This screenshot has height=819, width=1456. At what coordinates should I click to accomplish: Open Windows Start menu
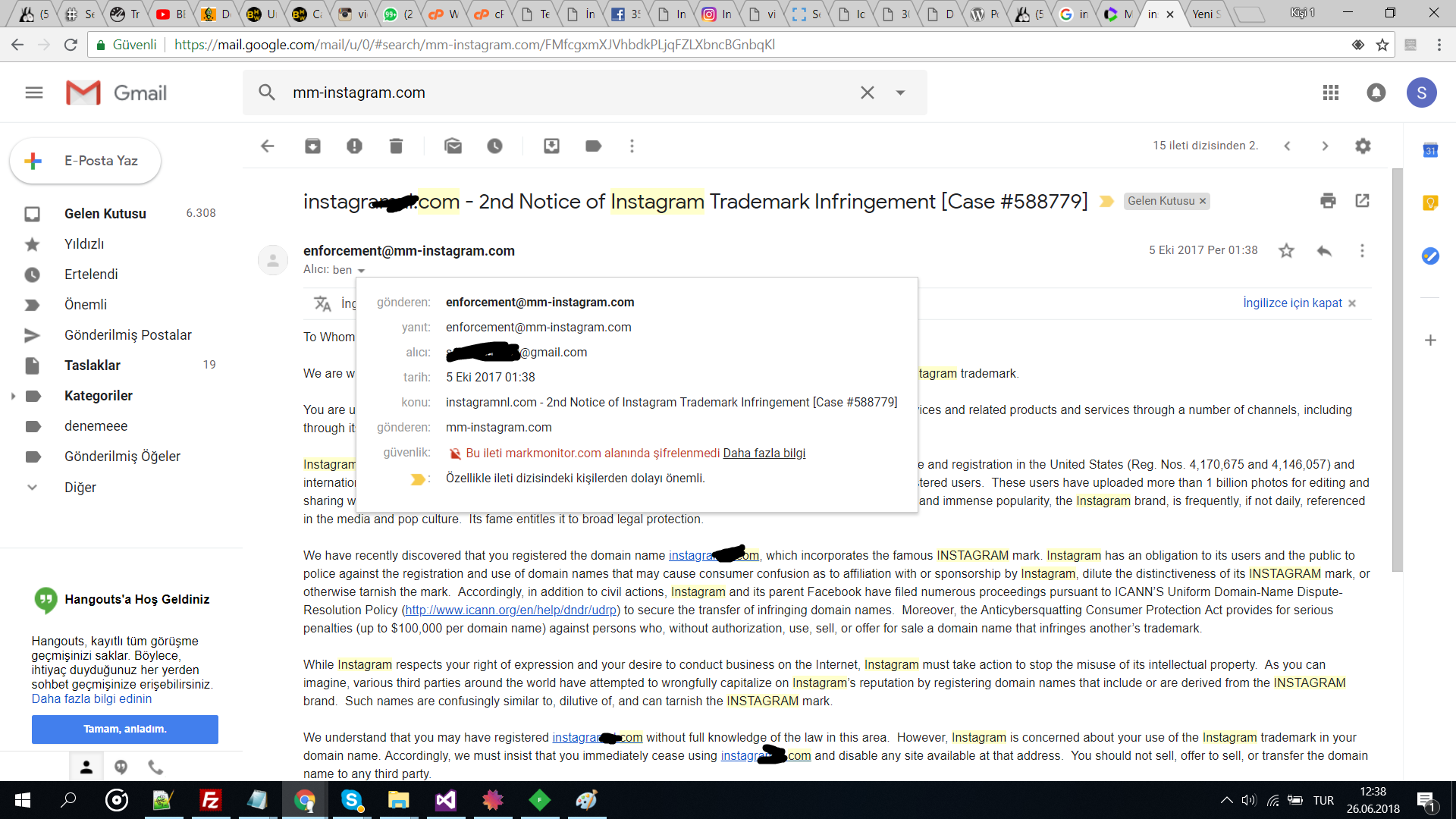[x=23, y=800]
